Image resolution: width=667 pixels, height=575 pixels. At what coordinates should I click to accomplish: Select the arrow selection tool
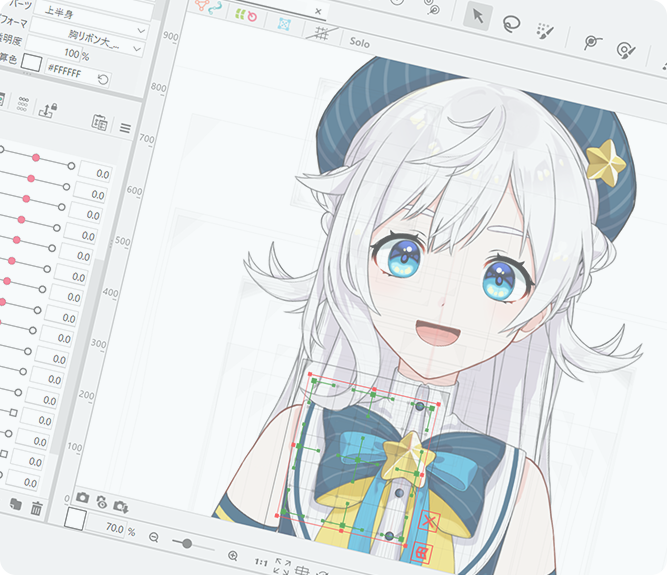(x=477, y=16)
